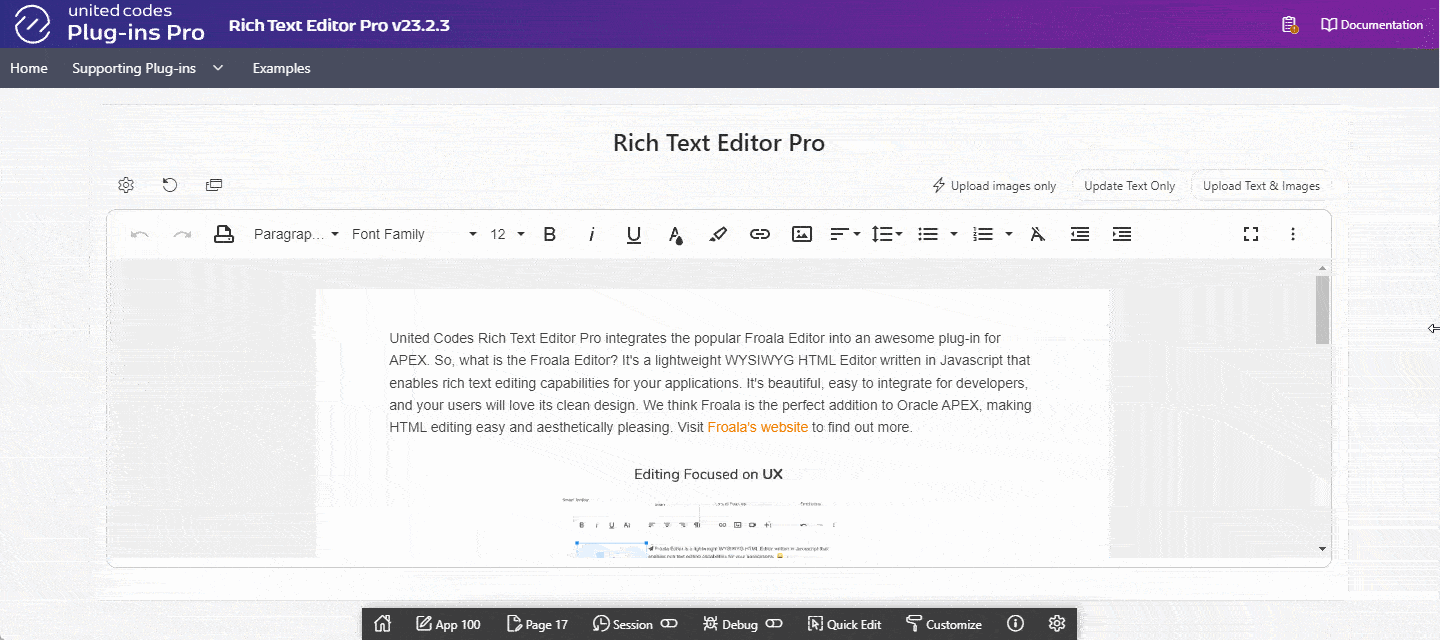Open the font size 12 dropdown
The height and width of the screenshot is (640, 1440).
(507, 234)
